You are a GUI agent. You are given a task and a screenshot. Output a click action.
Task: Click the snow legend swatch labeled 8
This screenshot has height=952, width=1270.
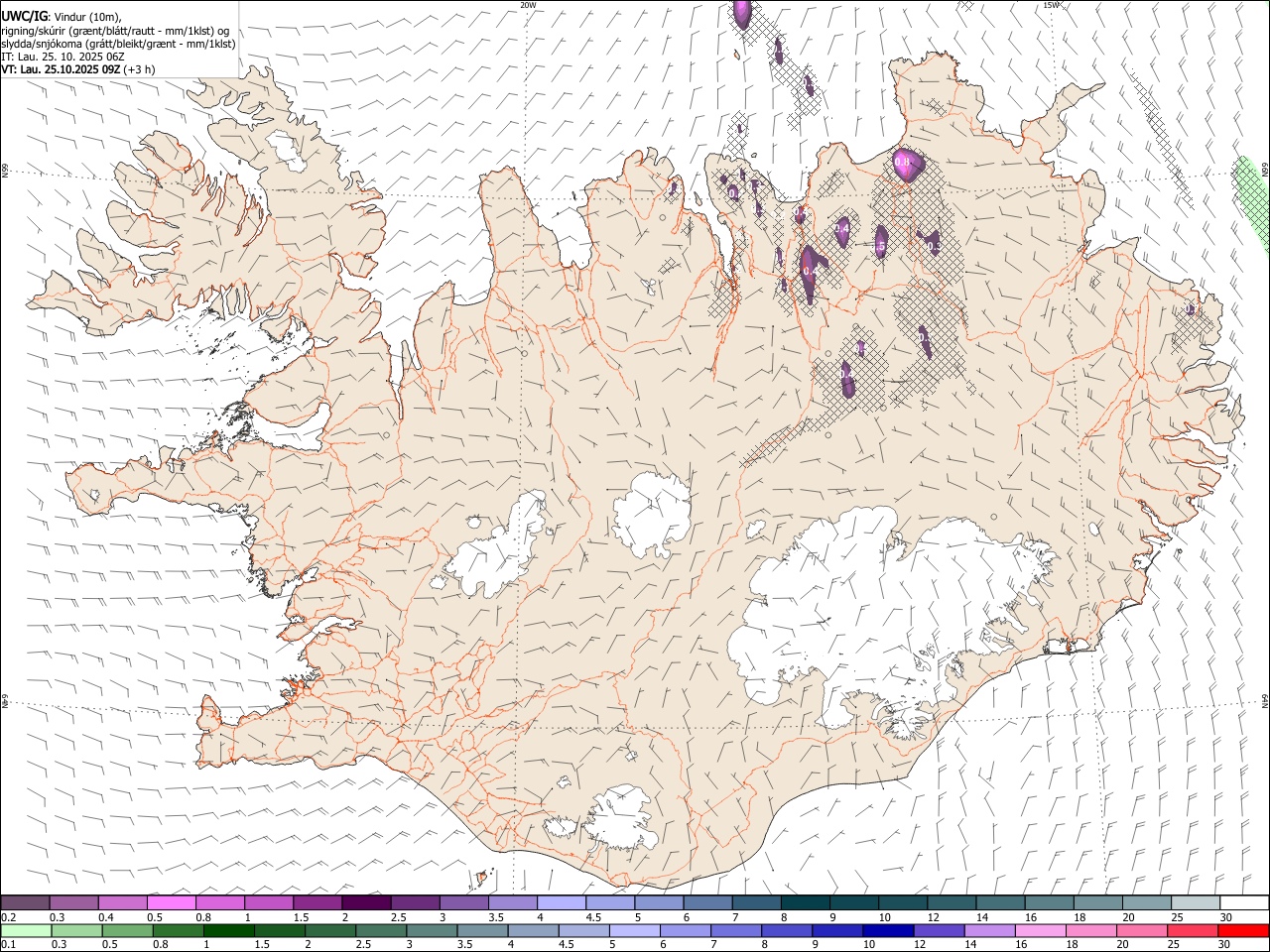click(x=805, y=902)
